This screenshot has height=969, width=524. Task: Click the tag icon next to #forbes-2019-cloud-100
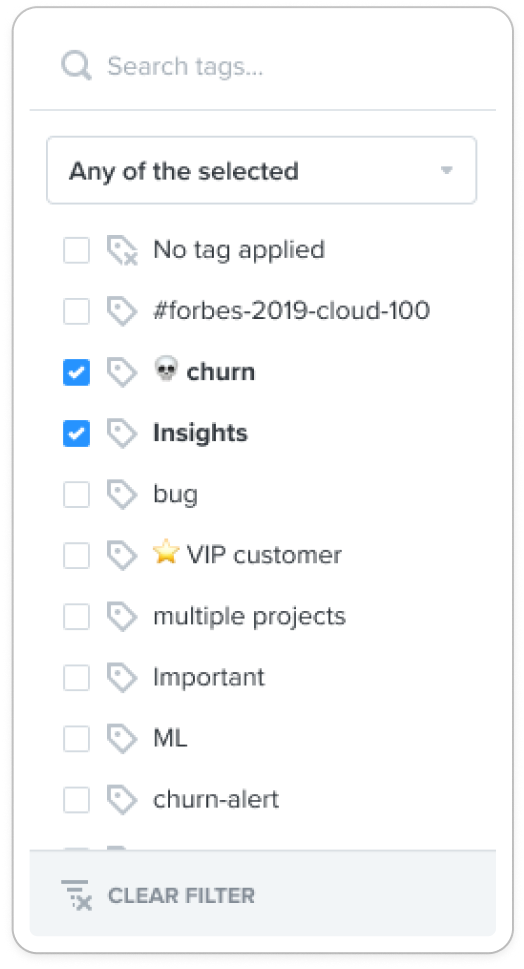pyautogui.click(x=122, y=311)
